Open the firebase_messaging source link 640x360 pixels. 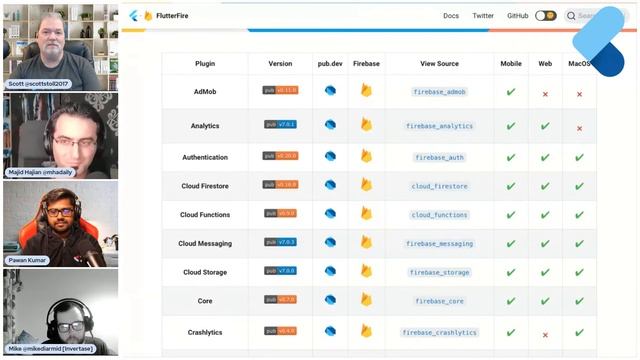439,244
